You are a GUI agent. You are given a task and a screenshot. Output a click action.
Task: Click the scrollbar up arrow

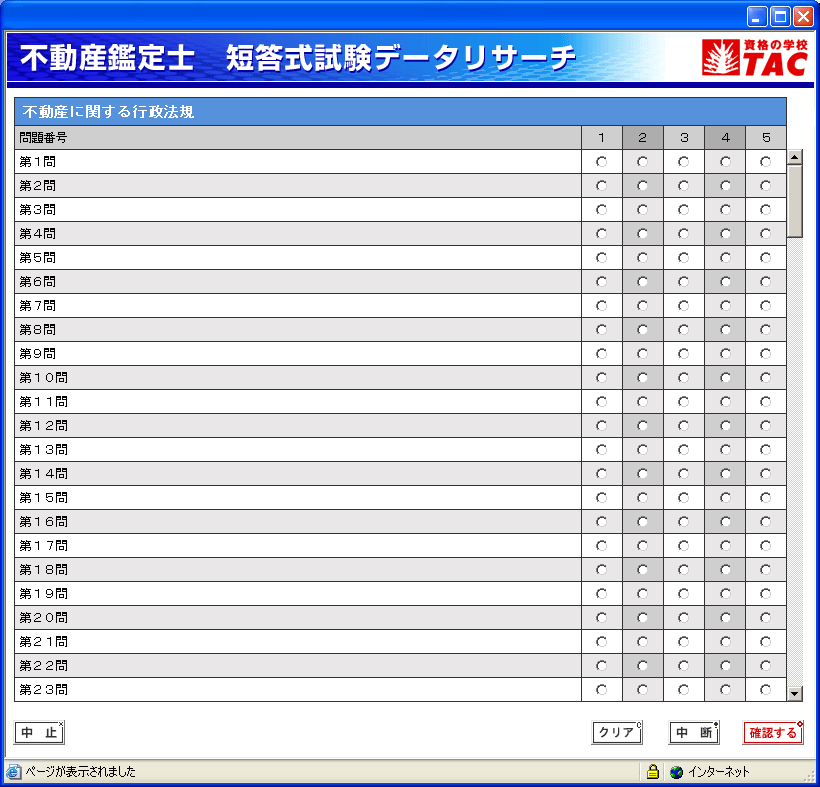coord(795,157)
